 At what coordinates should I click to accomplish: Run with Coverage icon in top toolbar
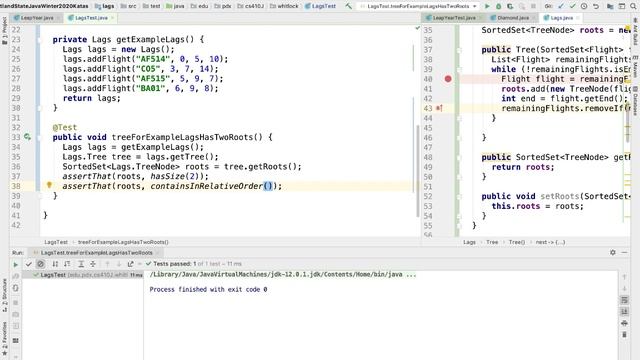pyautogui.click(x=510, y=6)
